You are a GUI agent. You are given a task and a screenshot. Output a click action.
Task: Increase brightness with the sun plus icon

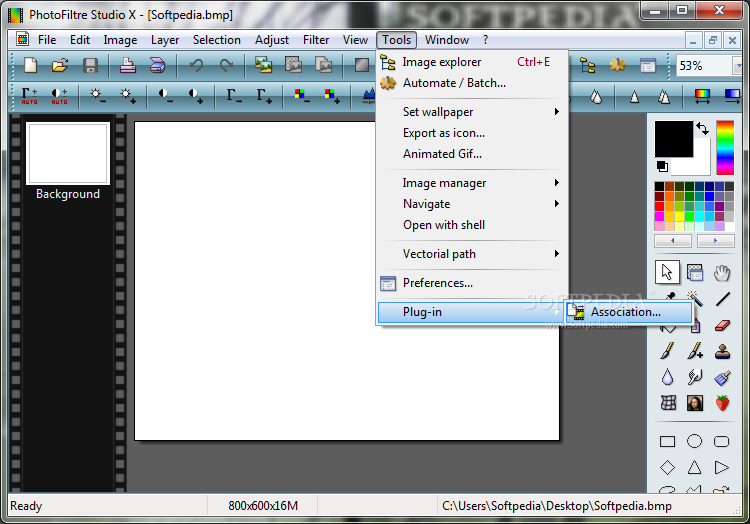click(x=128, y=96)
